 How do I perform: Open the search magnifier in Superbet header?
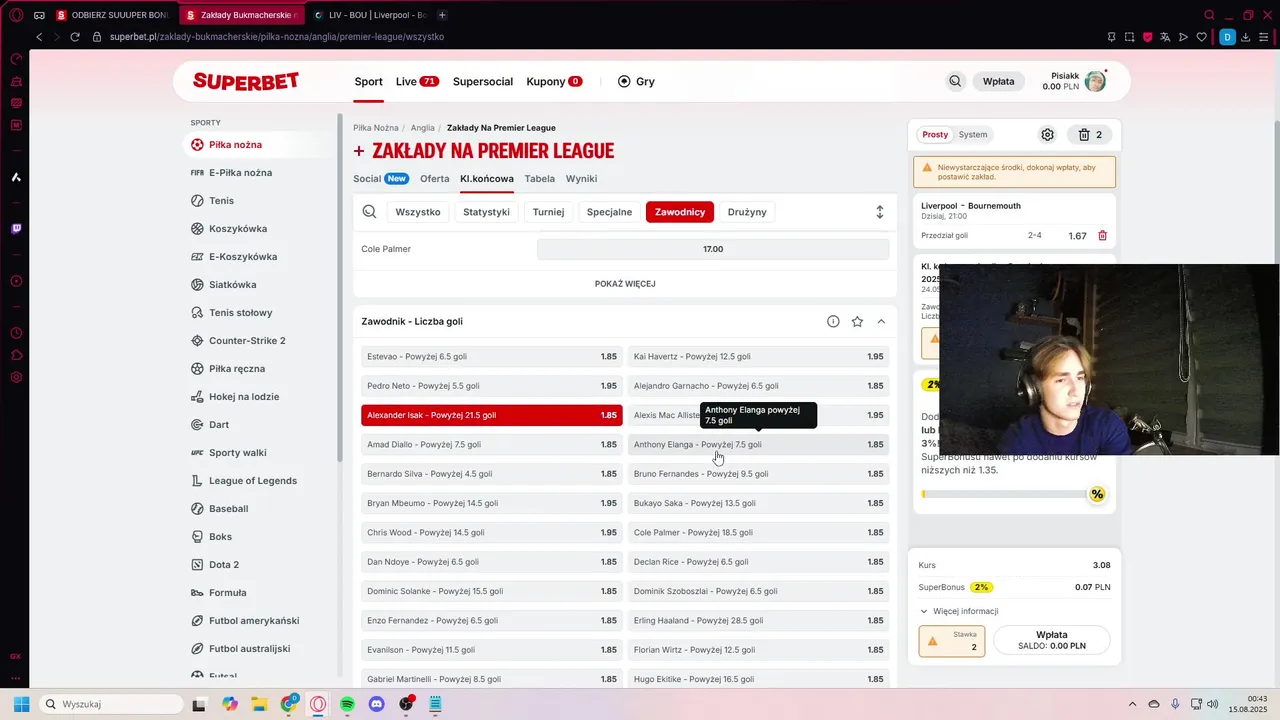point(955,81)
